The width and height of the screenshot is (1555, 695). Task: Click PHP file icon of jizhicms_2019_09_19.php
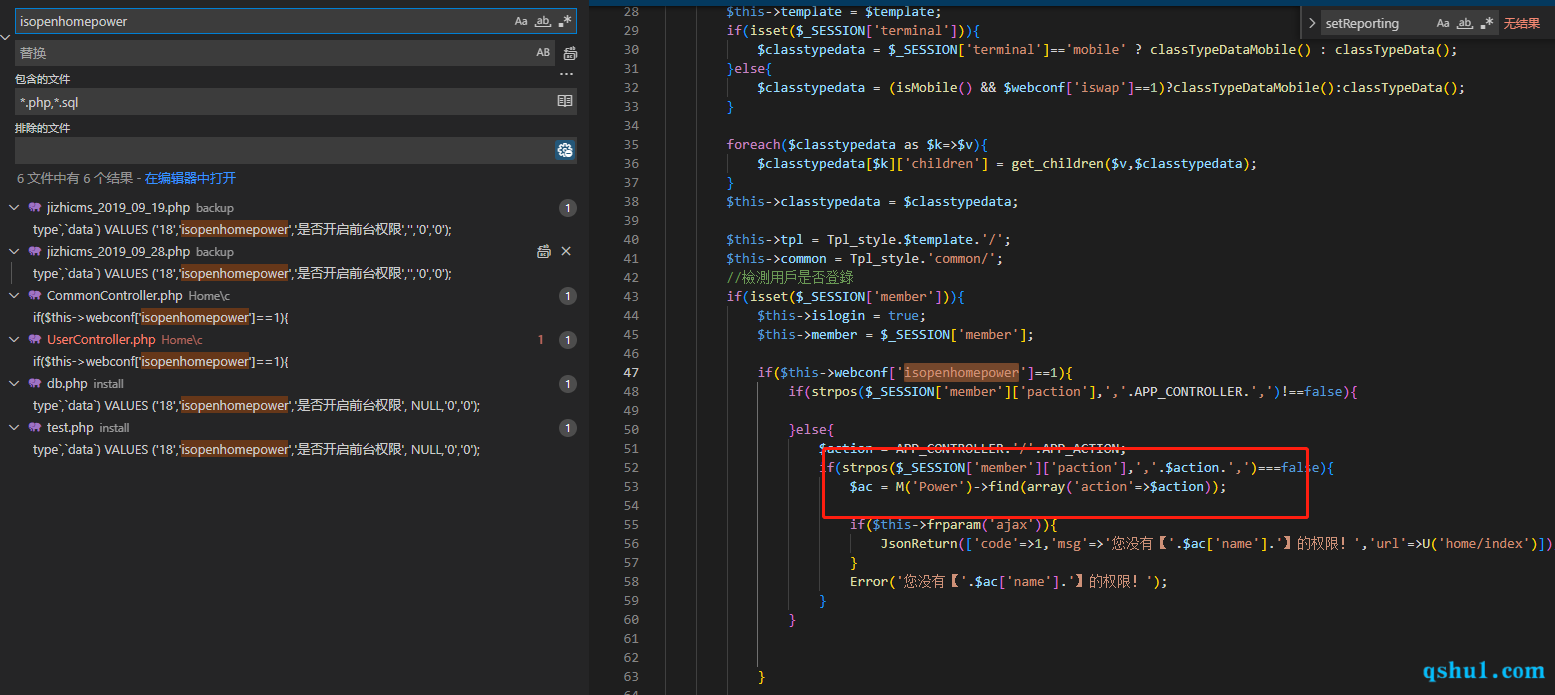[35, 208]
